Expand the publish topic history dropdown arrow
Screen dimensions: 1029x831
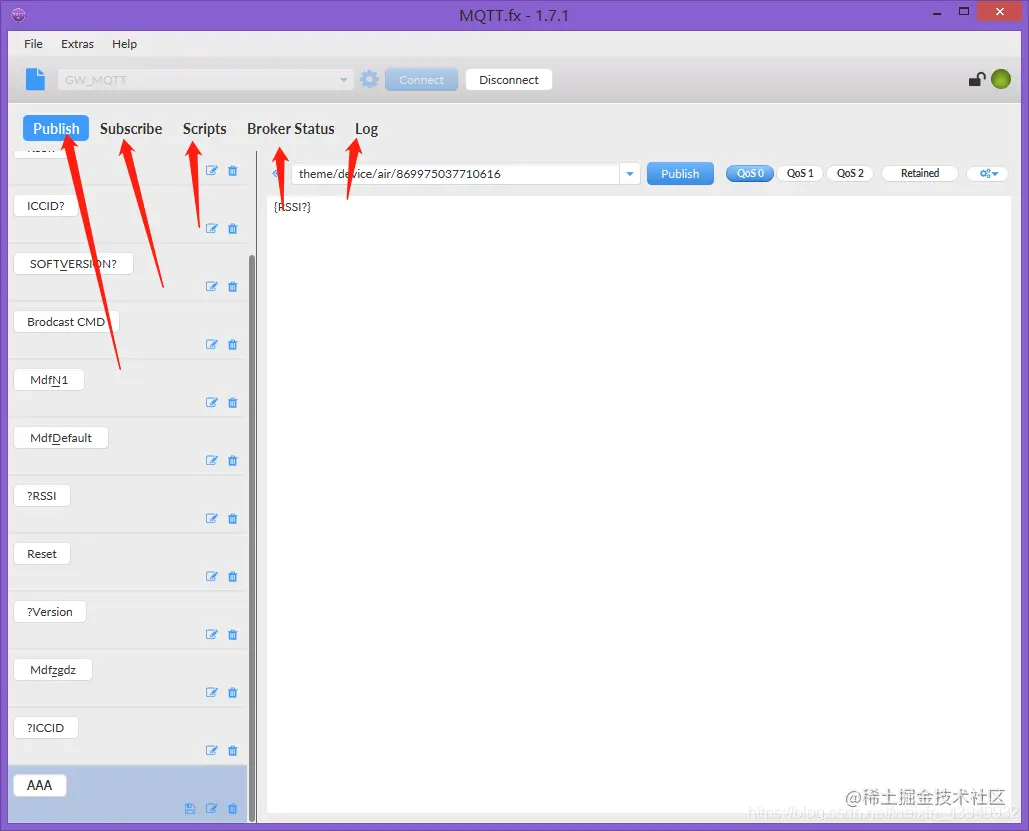click(629, 174)
